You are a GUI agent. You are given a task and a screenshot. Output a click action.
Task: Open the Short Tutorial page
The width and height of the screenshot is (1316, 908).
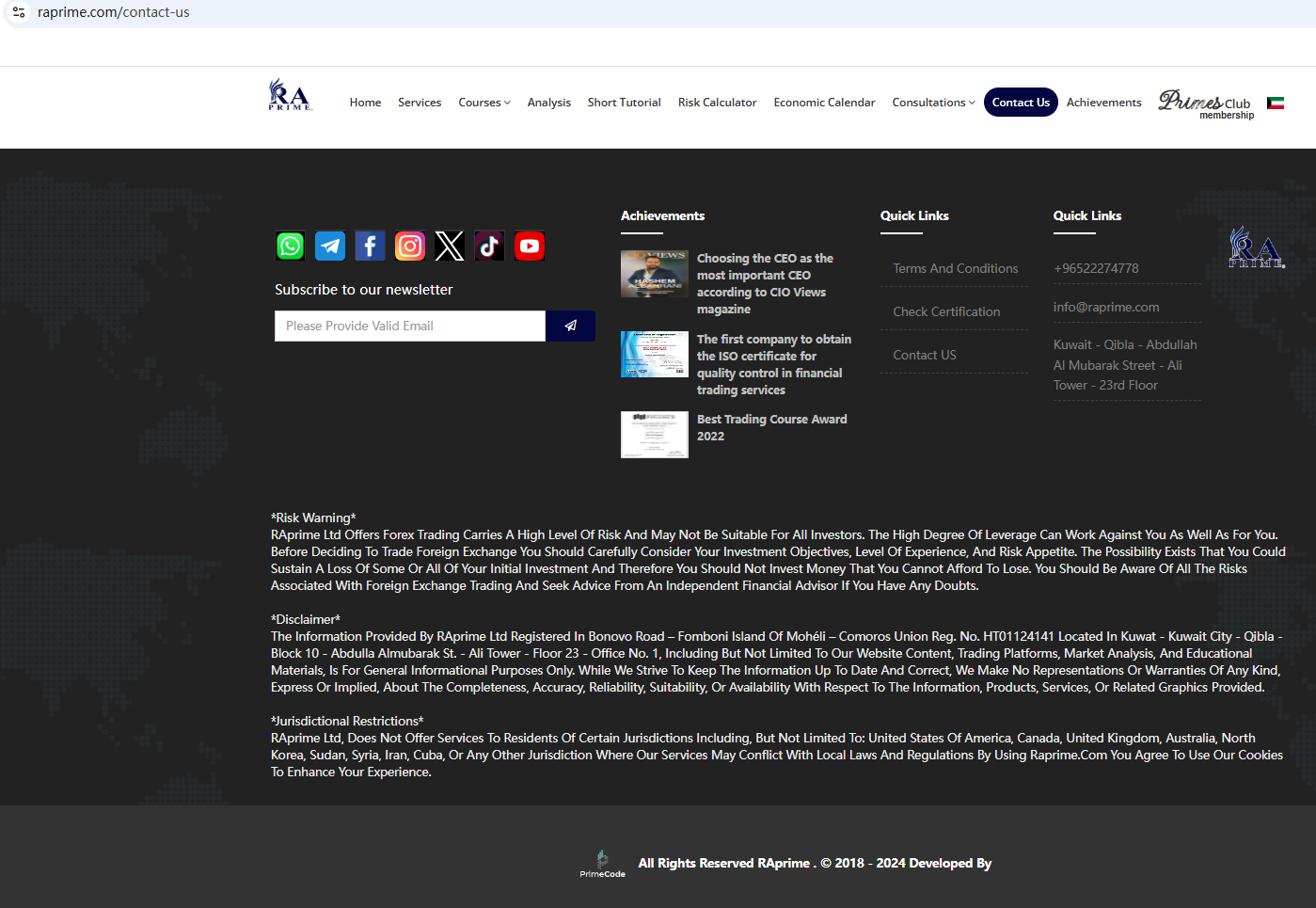[625, 103]
